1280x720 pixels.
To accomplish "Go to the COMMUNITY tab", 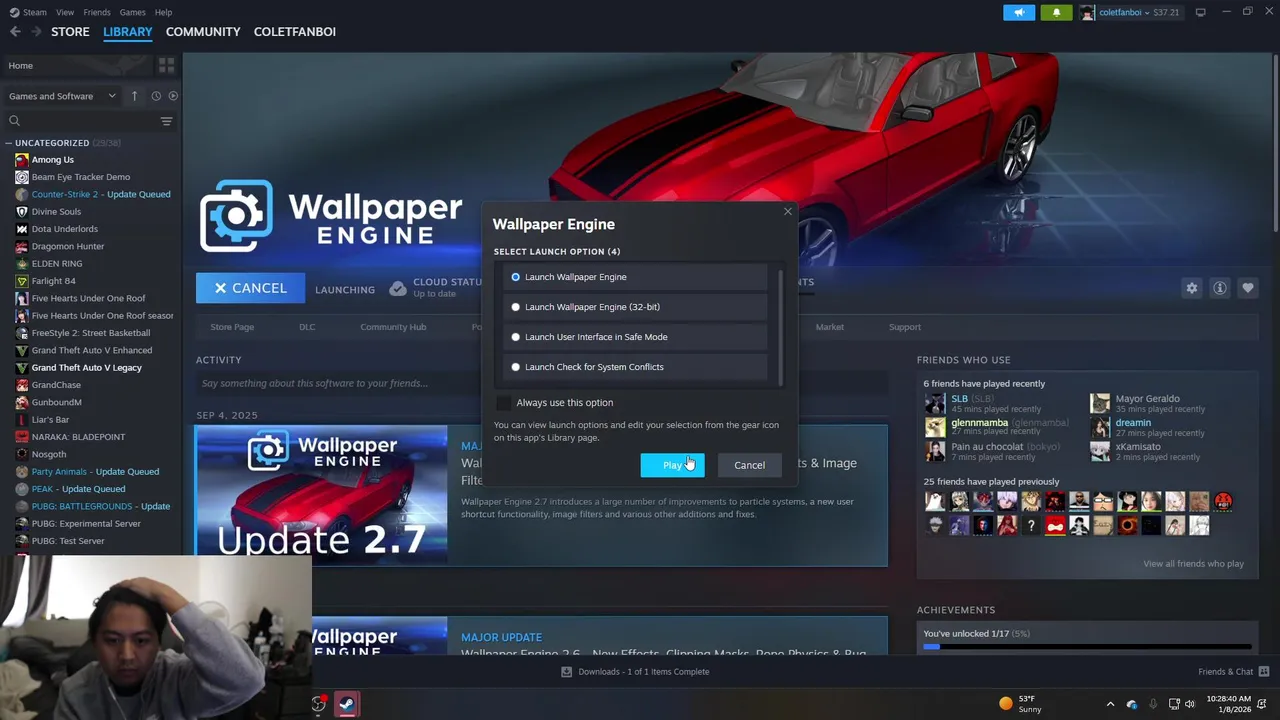I will coord(203,32).
